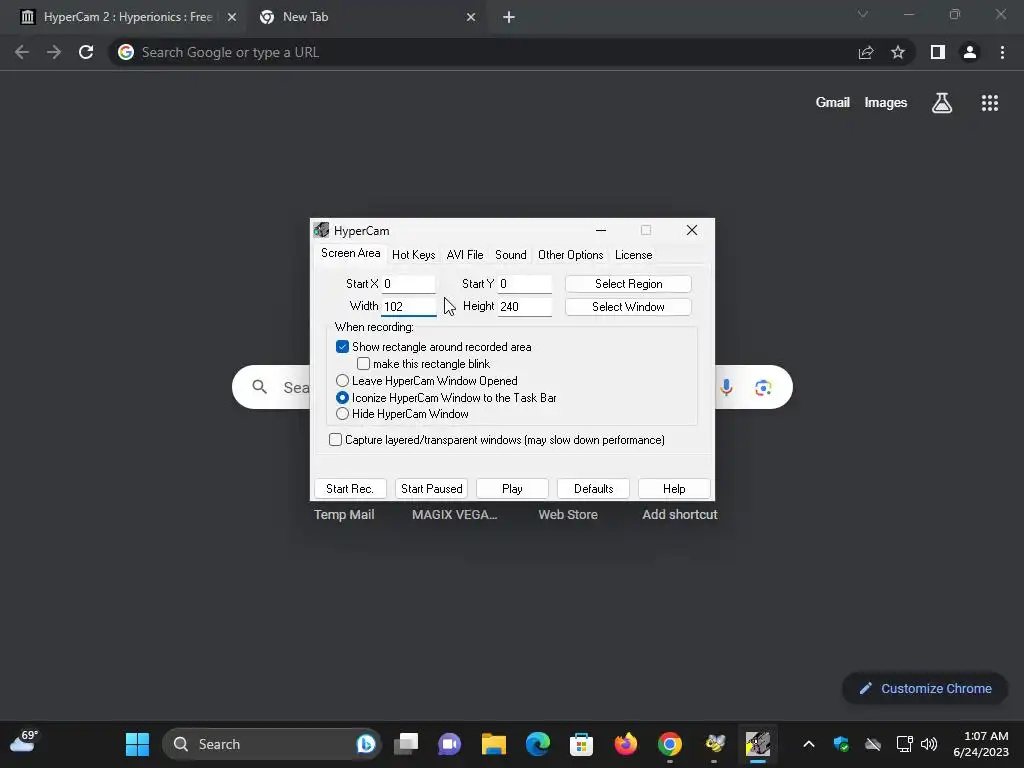Open the Chrome profile icon
The image size is (1024, 768).
(x=970, y=52)
